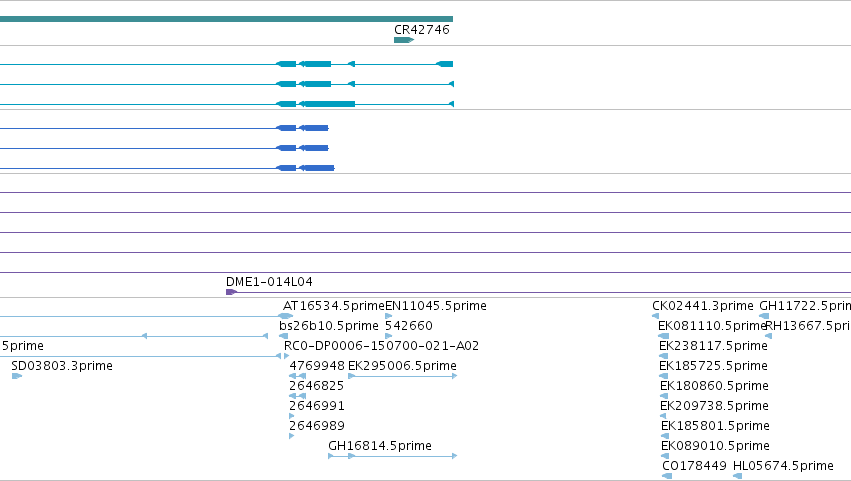Screen dimensions: 851x481
Task: Select the CR42746 gene arrow glyph
Action: 404,40
